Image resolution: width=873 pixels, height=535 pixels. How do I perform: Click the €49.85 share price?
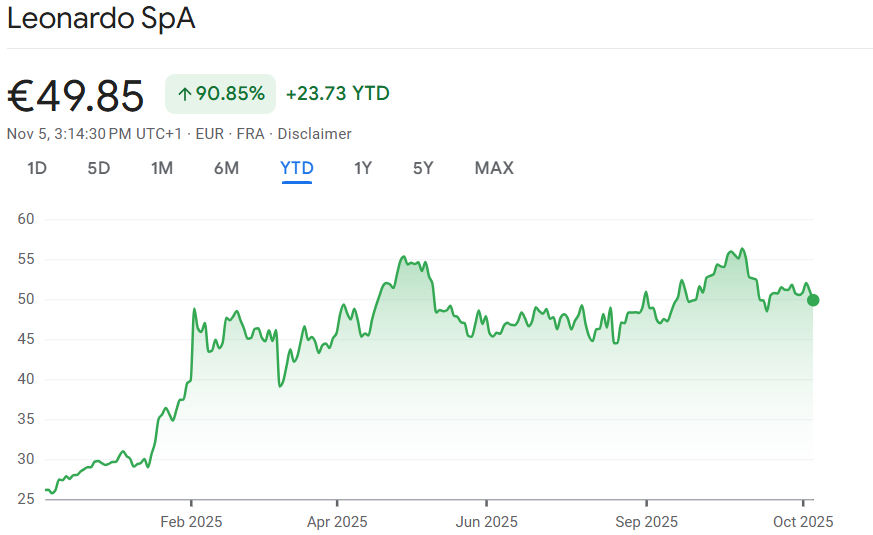[x=76, y=96]
